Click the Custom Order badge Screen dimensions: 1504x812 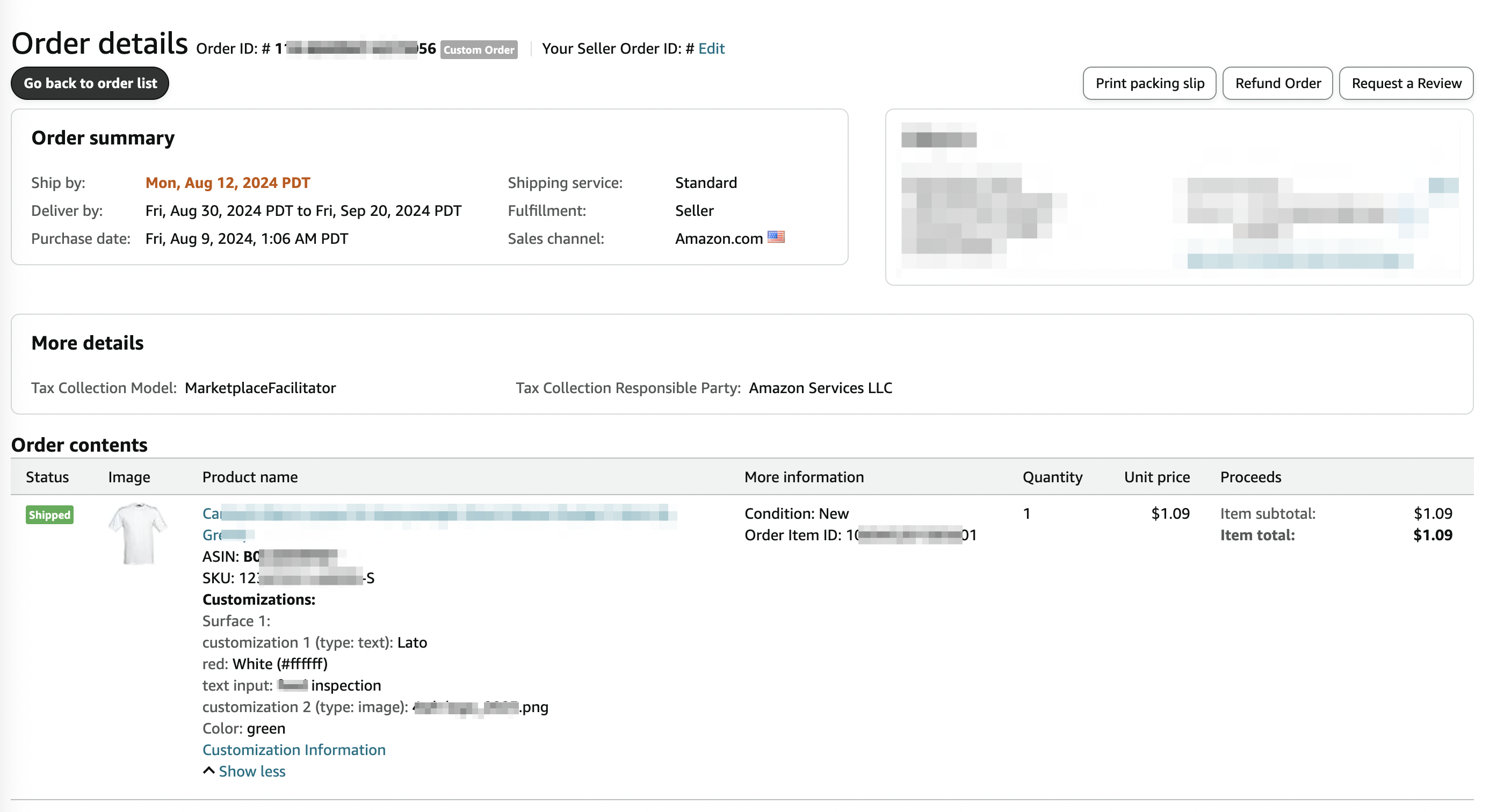click(478, 49)
